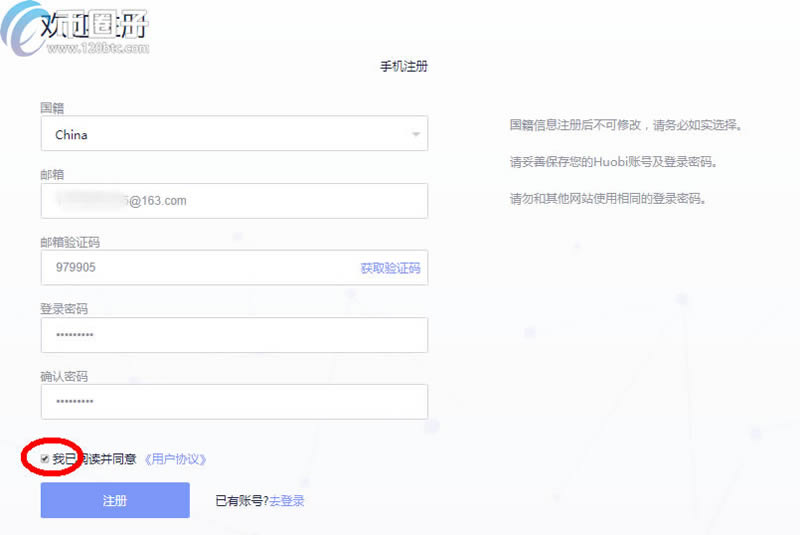Click the arrow on the China combo box
This screenshot has height=535, width=800.
(416, 135)
